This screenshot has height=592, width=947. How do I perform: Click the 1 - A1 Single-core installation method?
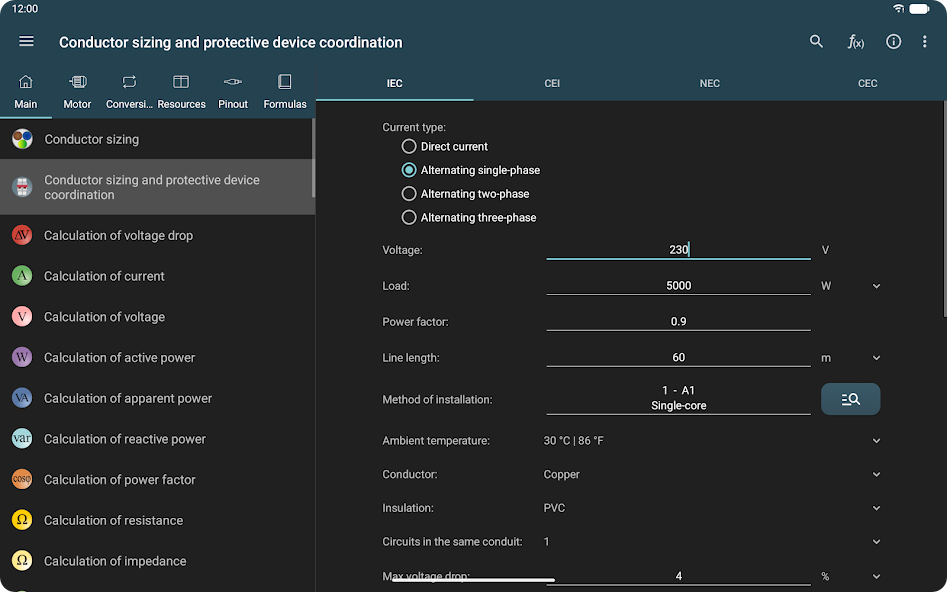coord(678,397)
